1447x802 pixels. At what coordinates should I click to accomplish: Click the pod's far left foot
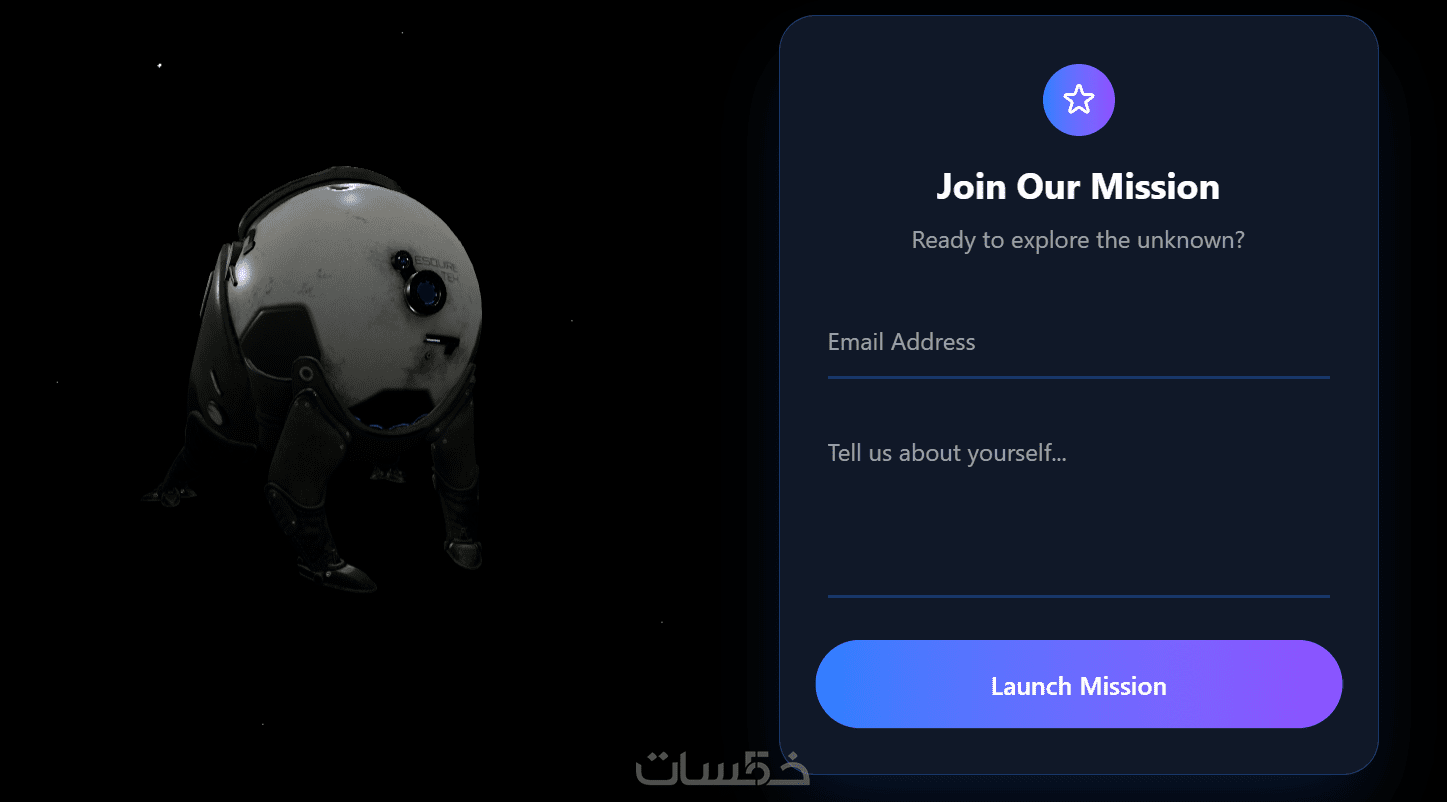[166, 493]
